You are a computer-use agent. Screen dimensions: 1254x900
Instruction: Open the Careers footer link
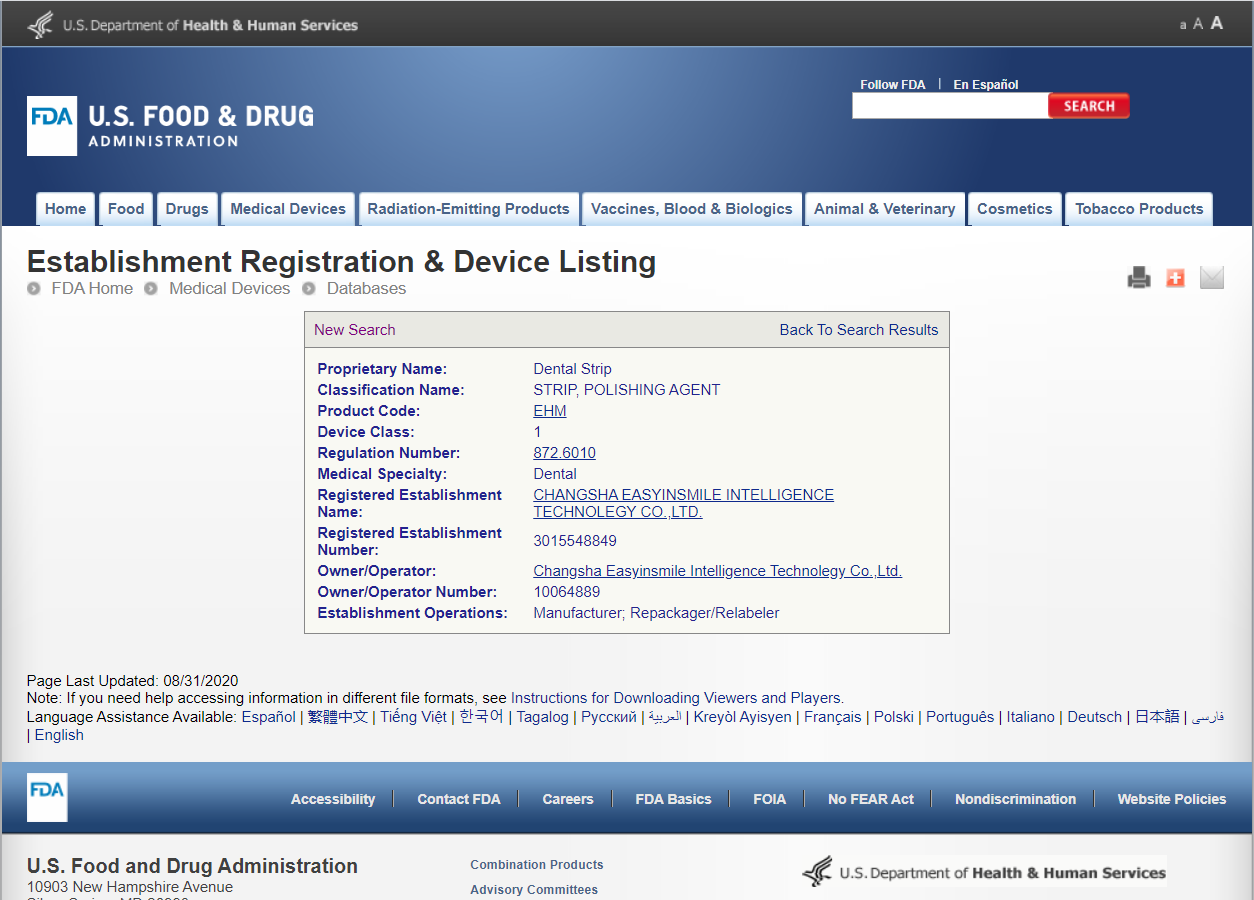[x=568, y=799]
